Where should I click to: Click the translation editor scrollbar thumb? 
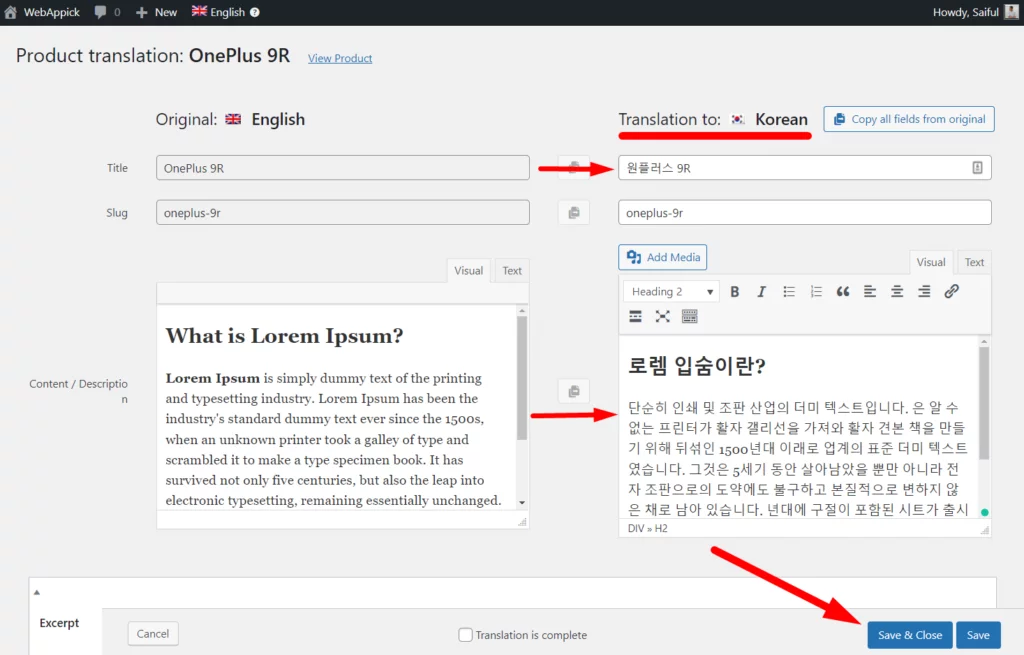984,403
